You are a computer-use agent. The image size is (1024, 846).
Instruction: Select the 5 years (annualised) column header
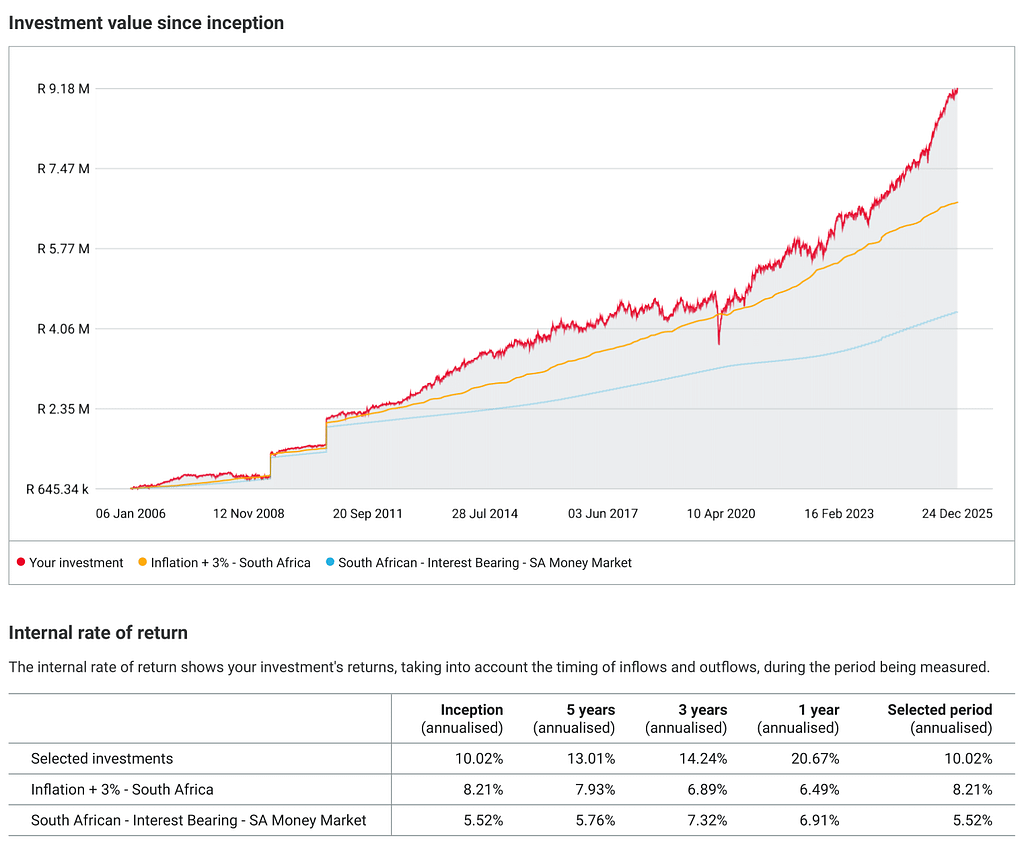[574, 719]
